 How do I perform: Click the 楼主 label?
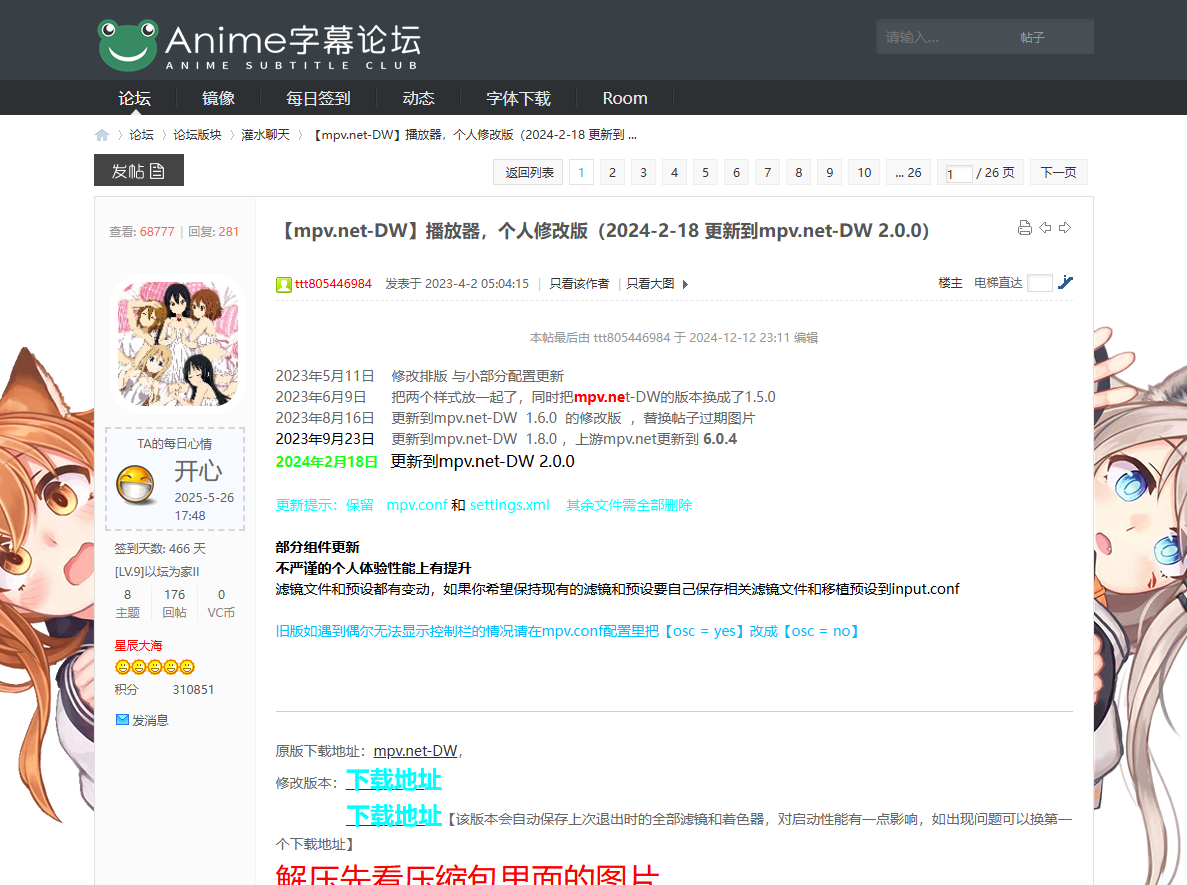950,283
